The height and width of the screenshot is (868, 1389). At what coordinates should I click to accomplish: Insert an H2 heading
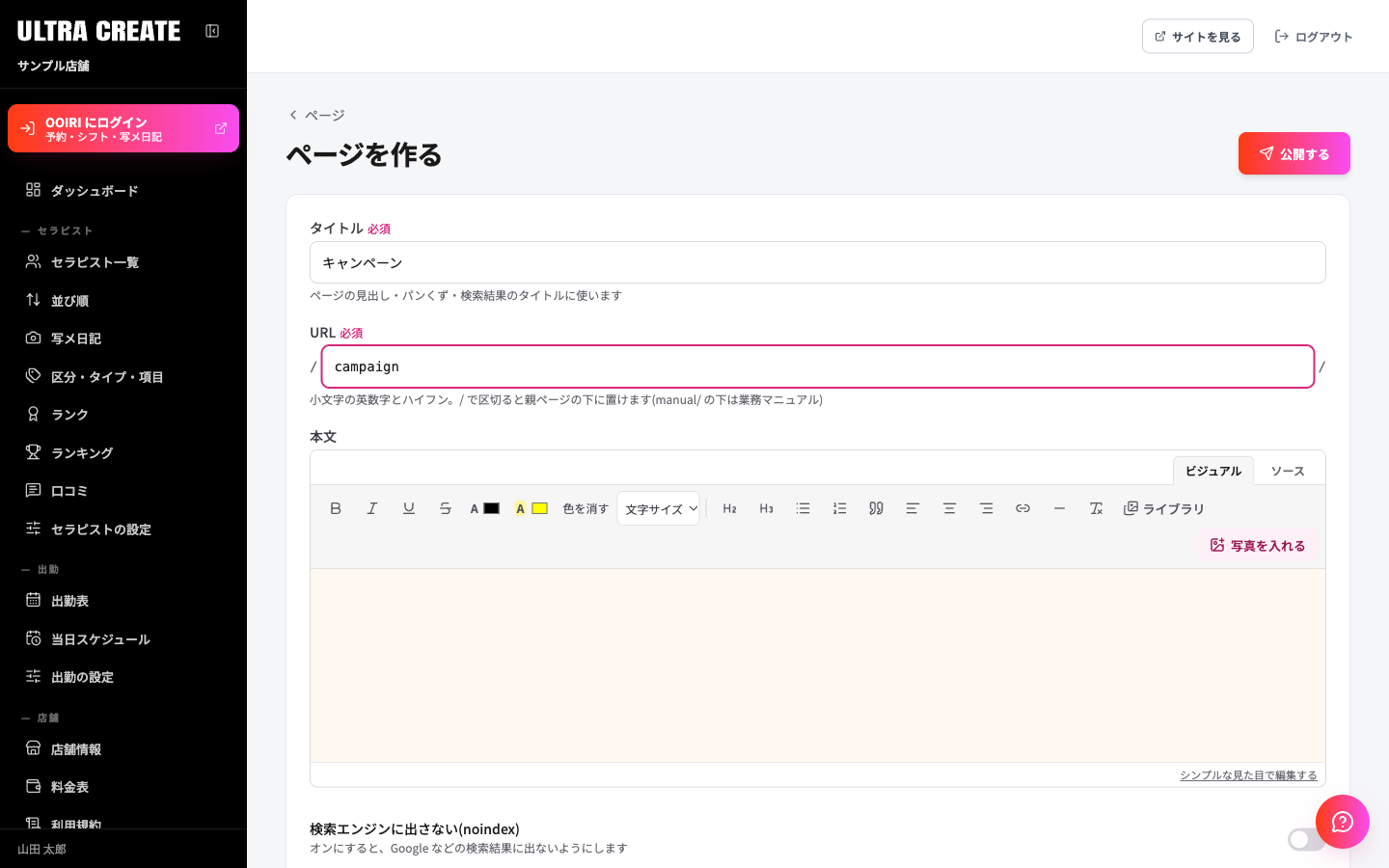tap(730, 508)
